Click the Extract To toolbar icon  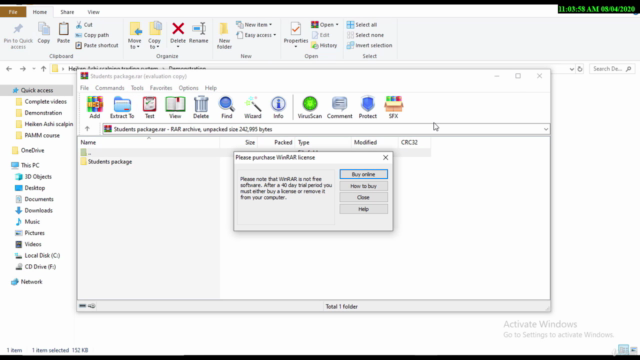(122, 107)
